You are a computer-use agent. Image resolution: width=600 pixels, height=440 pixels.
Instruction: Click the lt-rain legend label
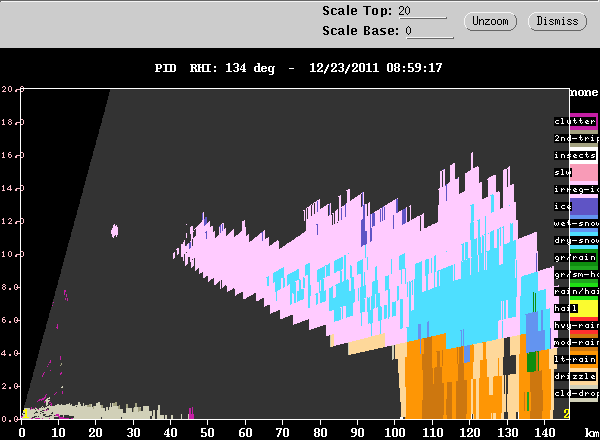[x=575, y=359]
